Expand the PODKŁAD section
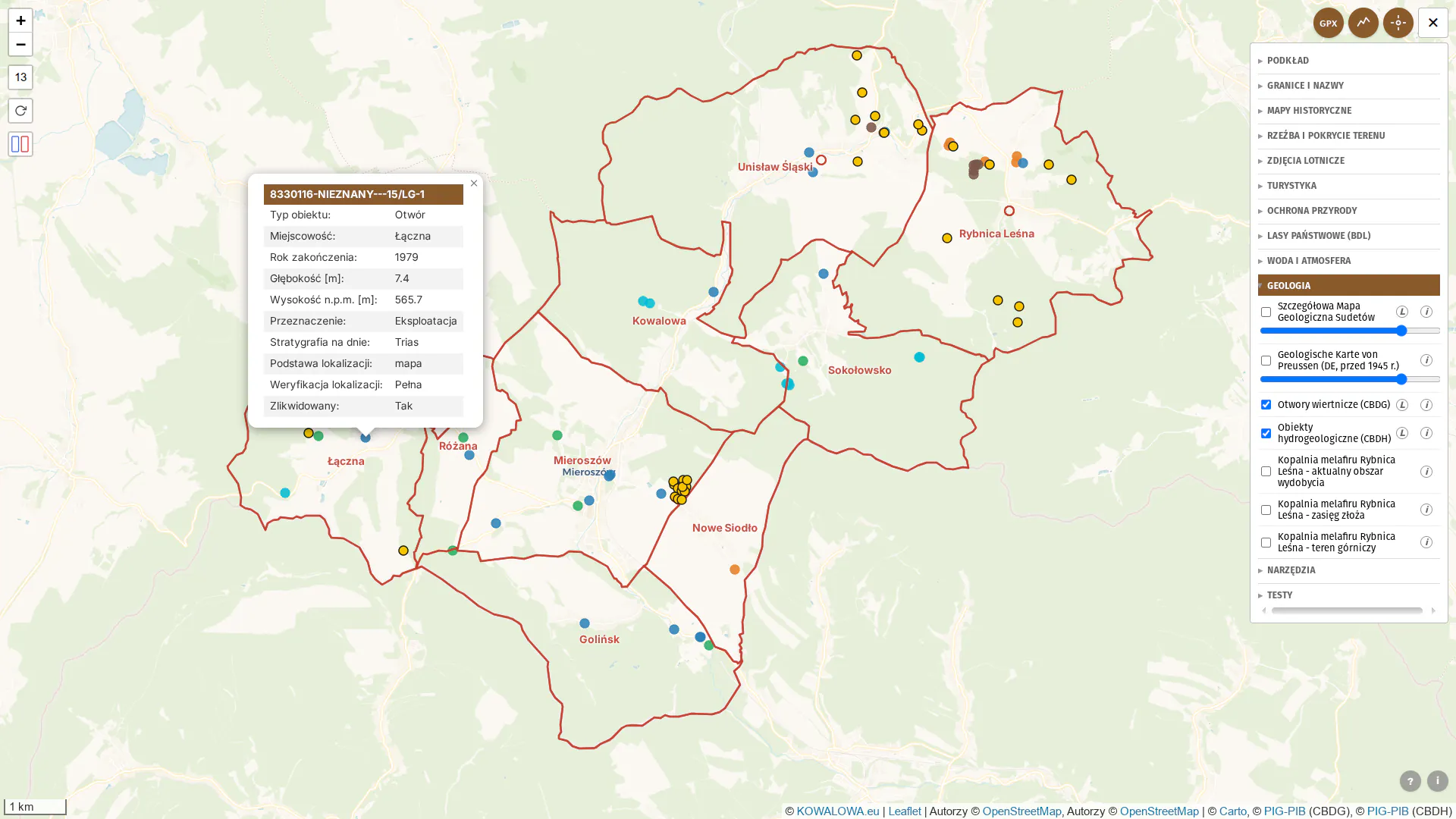Viewport: 1456px width, 819px height. tap(1348, 61)
